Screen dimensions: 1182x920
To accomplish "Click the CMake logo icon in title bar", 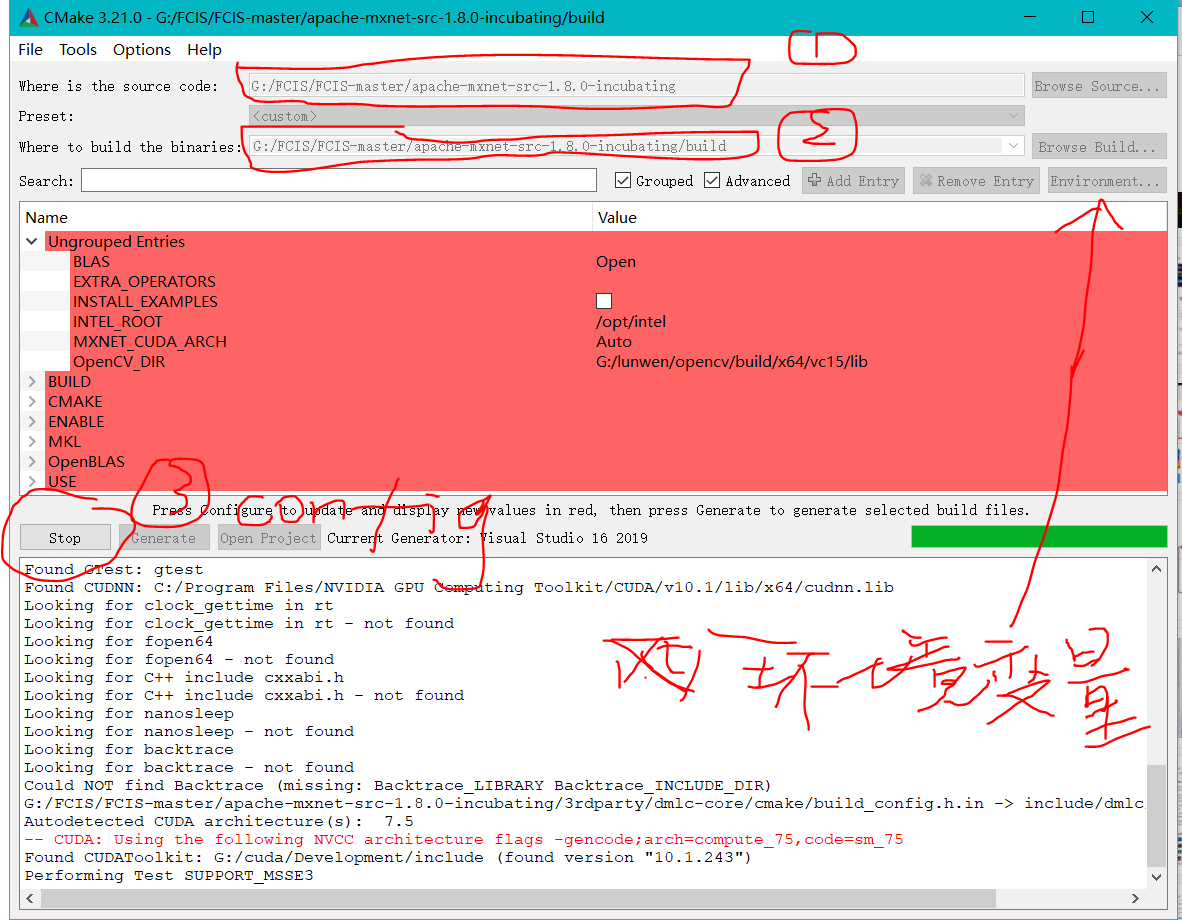I will [x=29, y=17].
